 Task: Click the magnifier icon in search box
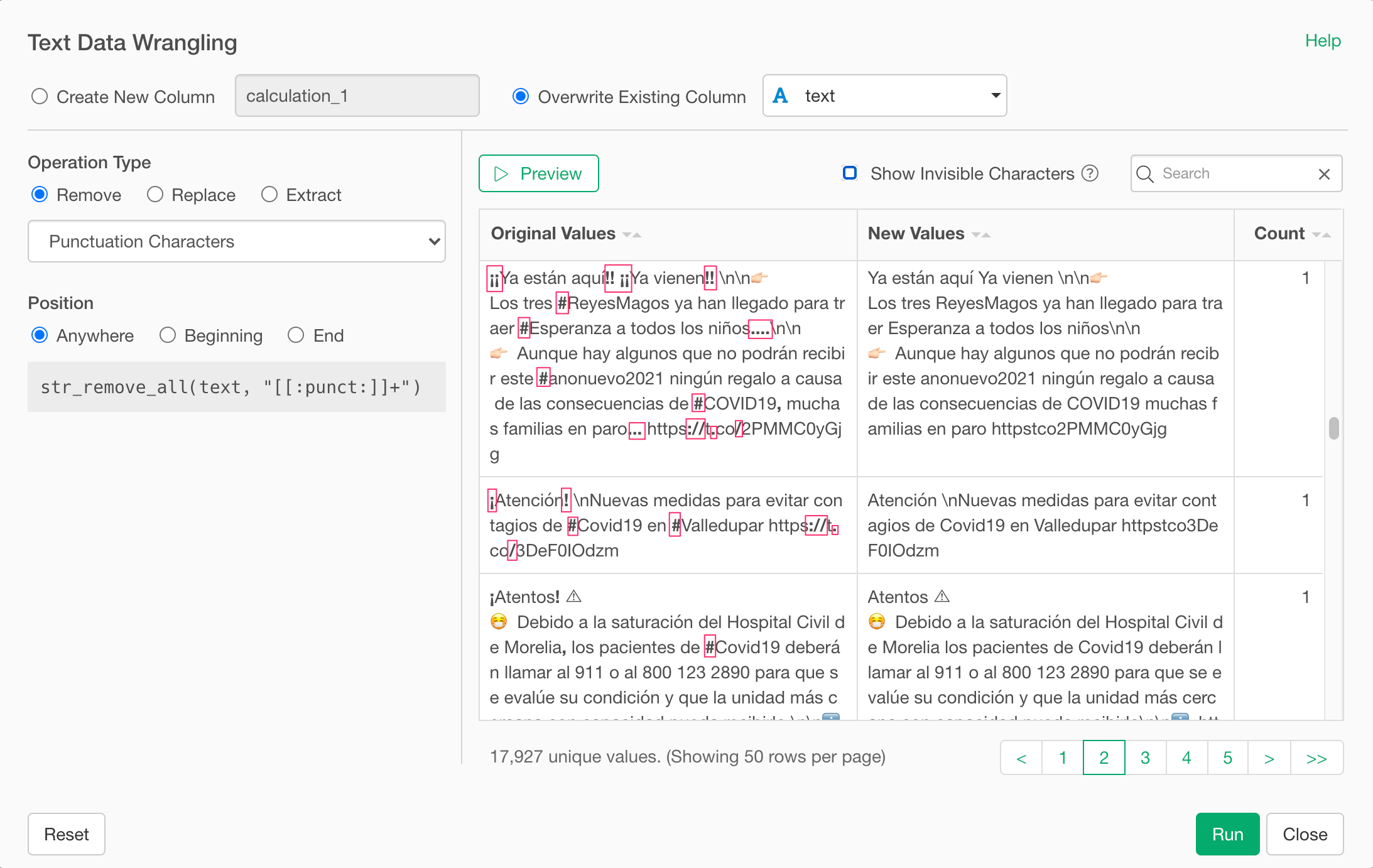pyautogui.click(x=1145, y=174)
